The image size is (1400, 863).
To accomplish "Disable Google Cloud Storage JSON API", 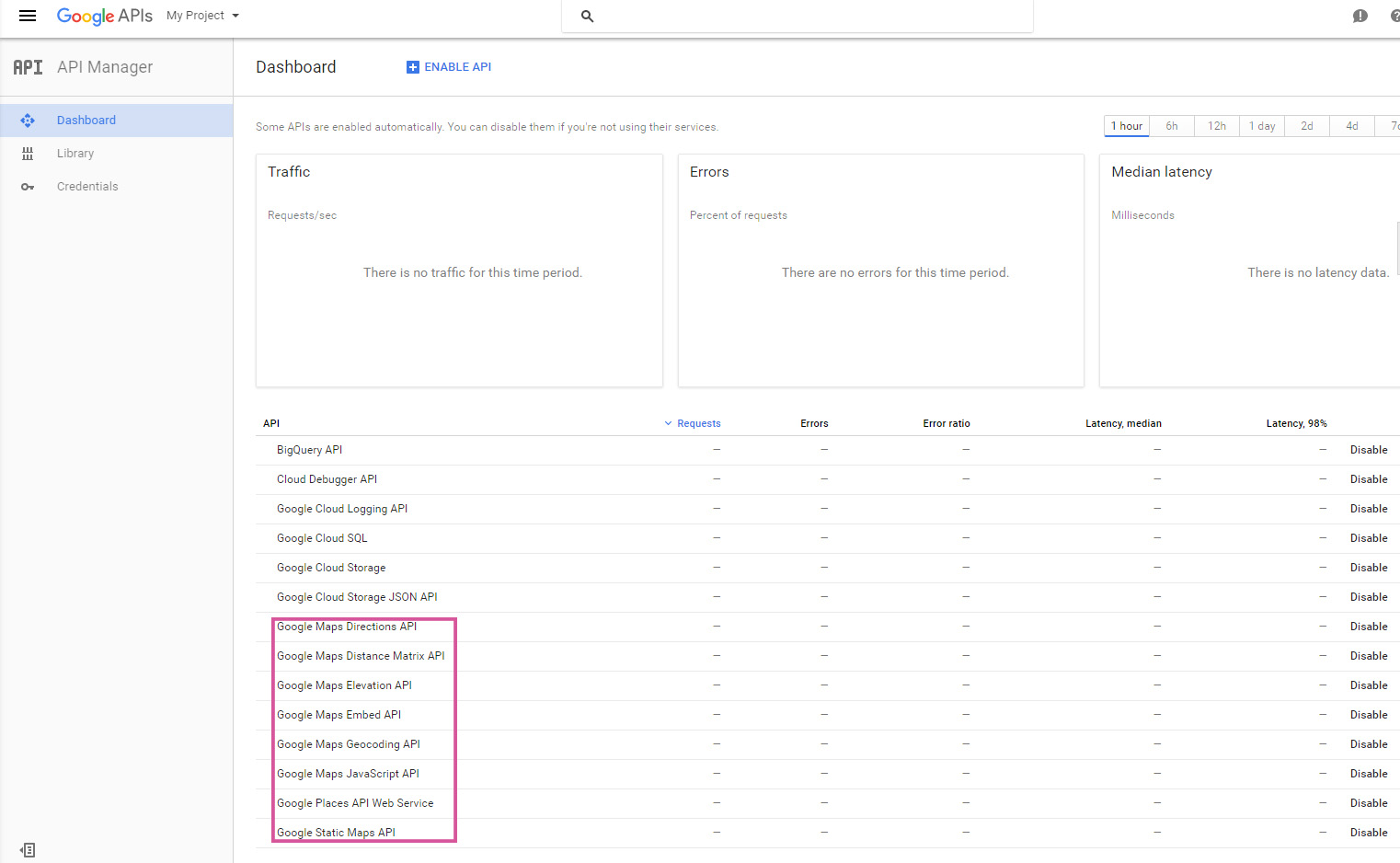I will (1369, 597).
